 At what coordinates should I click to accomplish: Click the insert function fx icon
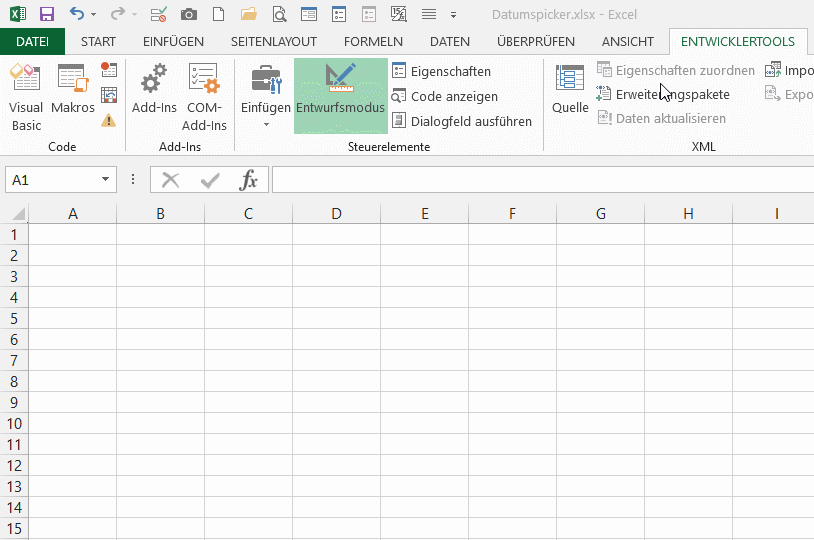pos(248,180)
